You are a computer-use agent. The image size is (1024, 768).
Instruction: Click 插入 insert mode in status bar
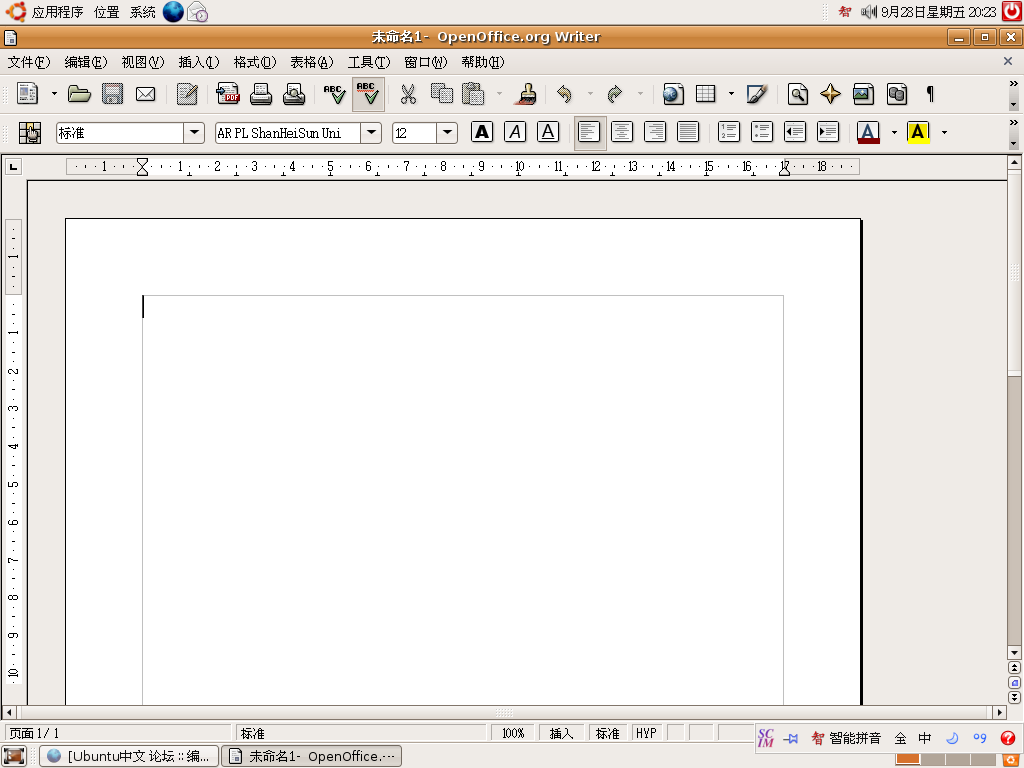tap(561, 733)
